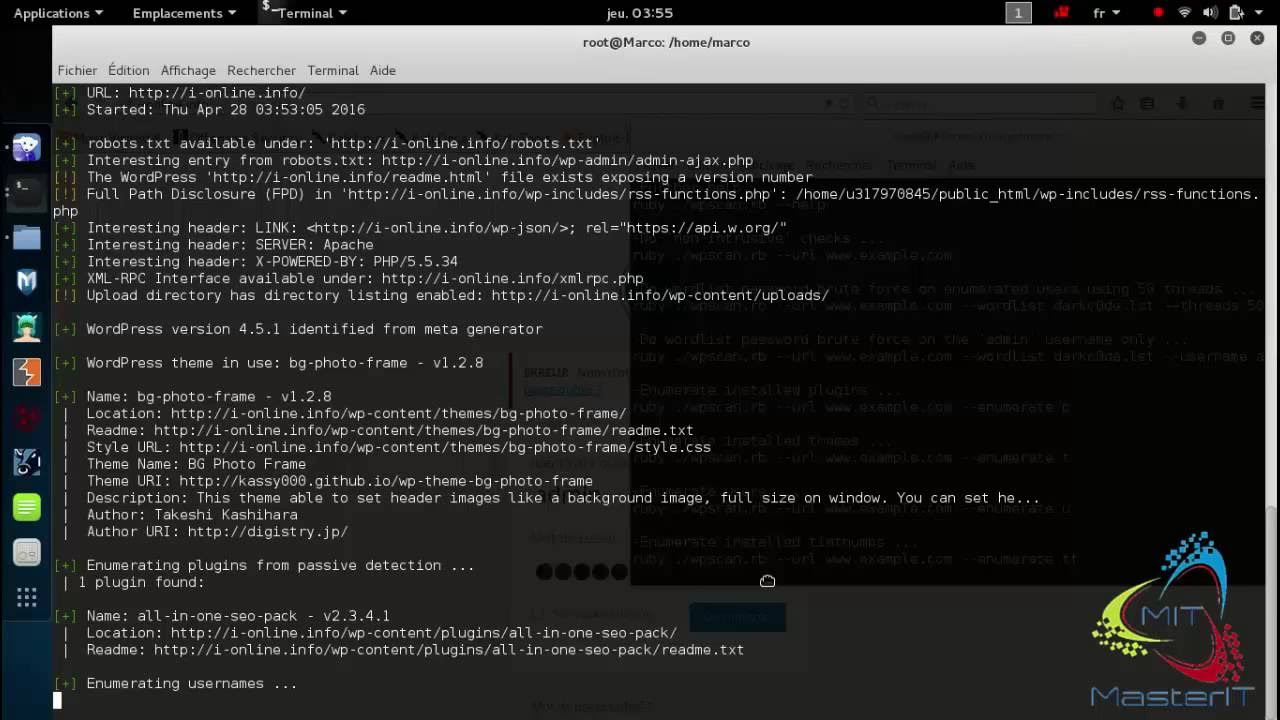Open the Emplacements menu
Viewport: 1280px width, 720px height.
coord(184,13)
